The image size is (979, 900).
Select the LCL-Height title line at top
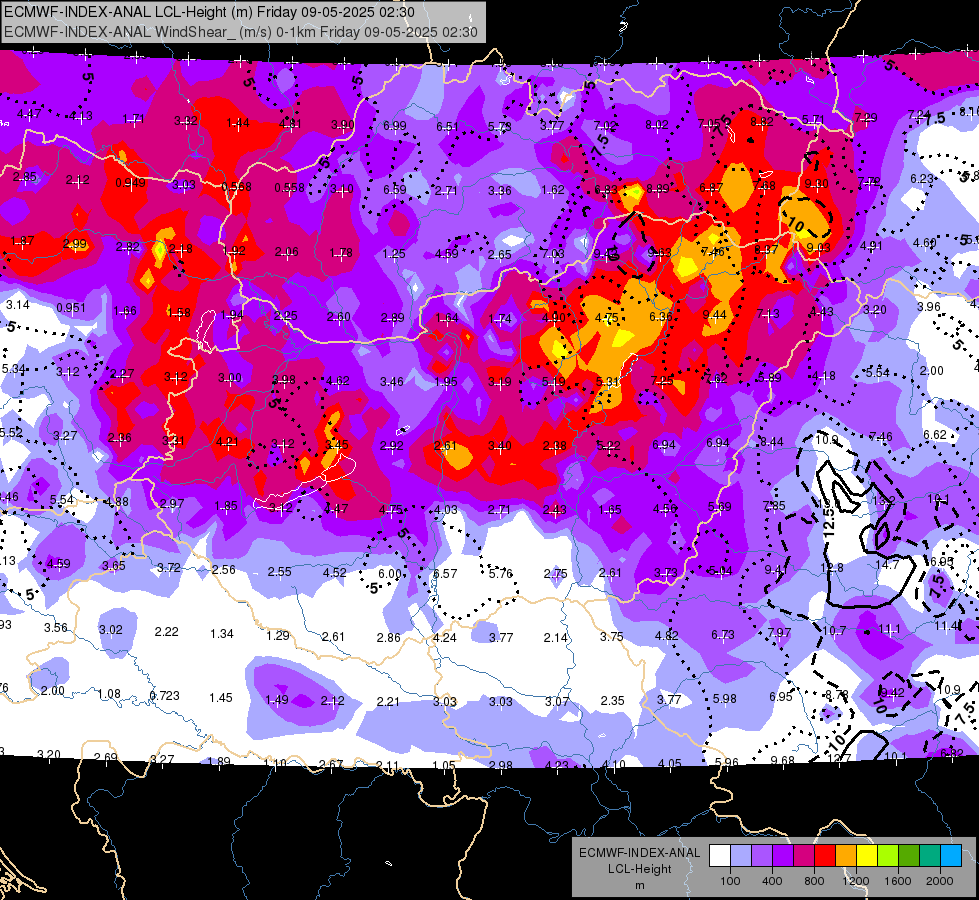tap(209, 12)
